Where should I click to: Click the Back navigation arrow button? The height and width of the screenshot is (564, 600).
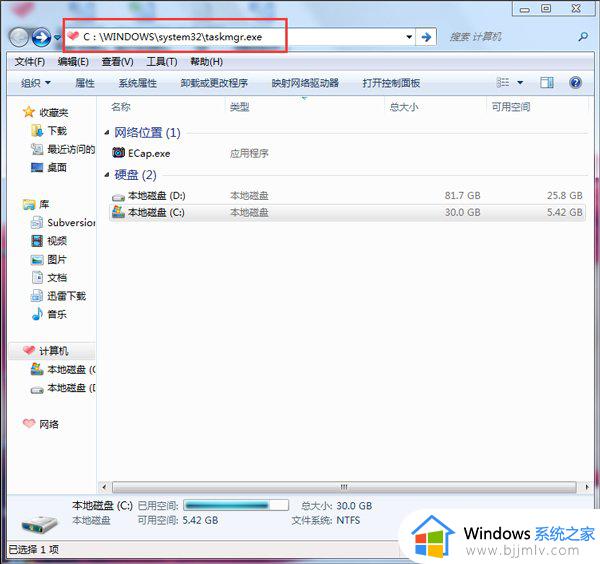[19, 37]
